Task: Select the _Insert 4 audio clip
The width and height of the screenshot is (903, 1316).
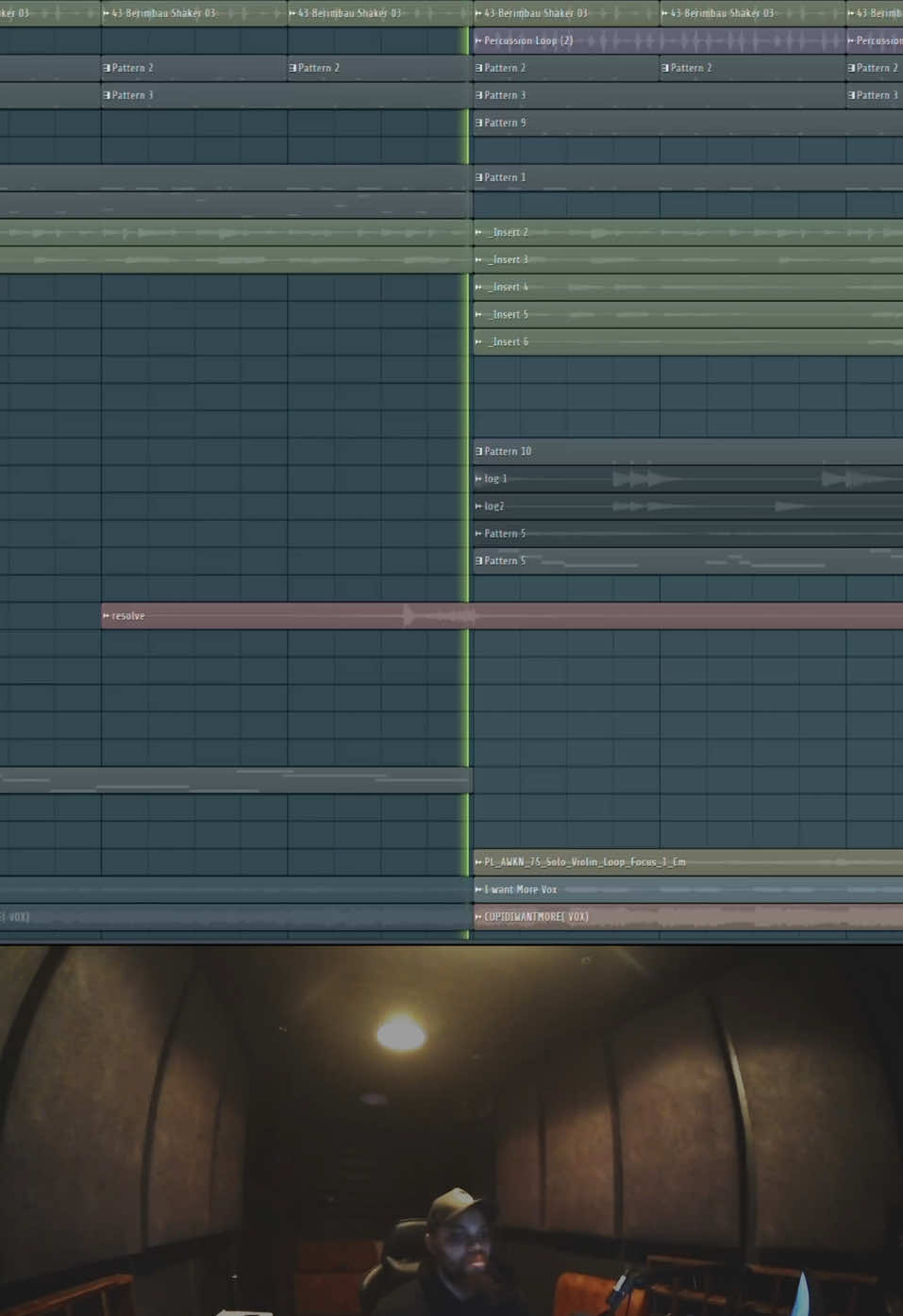Action: [x=479, y=287]
